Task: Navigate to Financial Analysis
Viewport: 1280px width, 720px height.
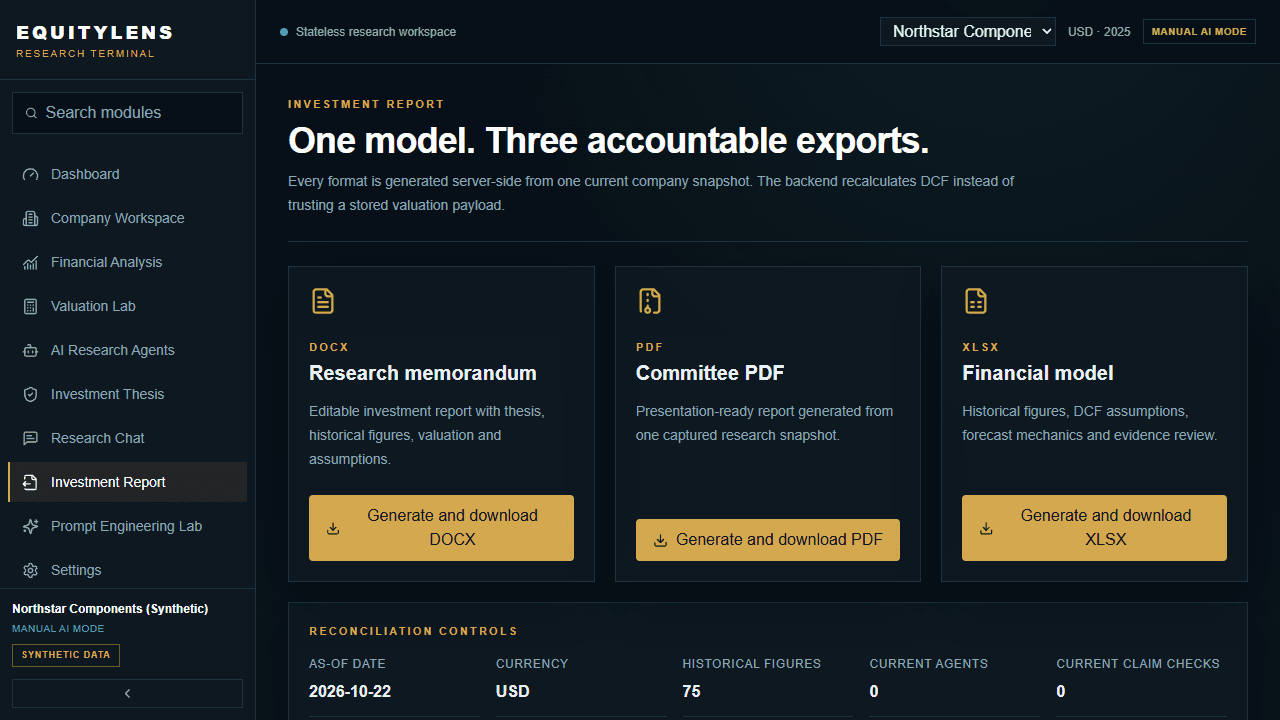Action: [x=127, y=262]
